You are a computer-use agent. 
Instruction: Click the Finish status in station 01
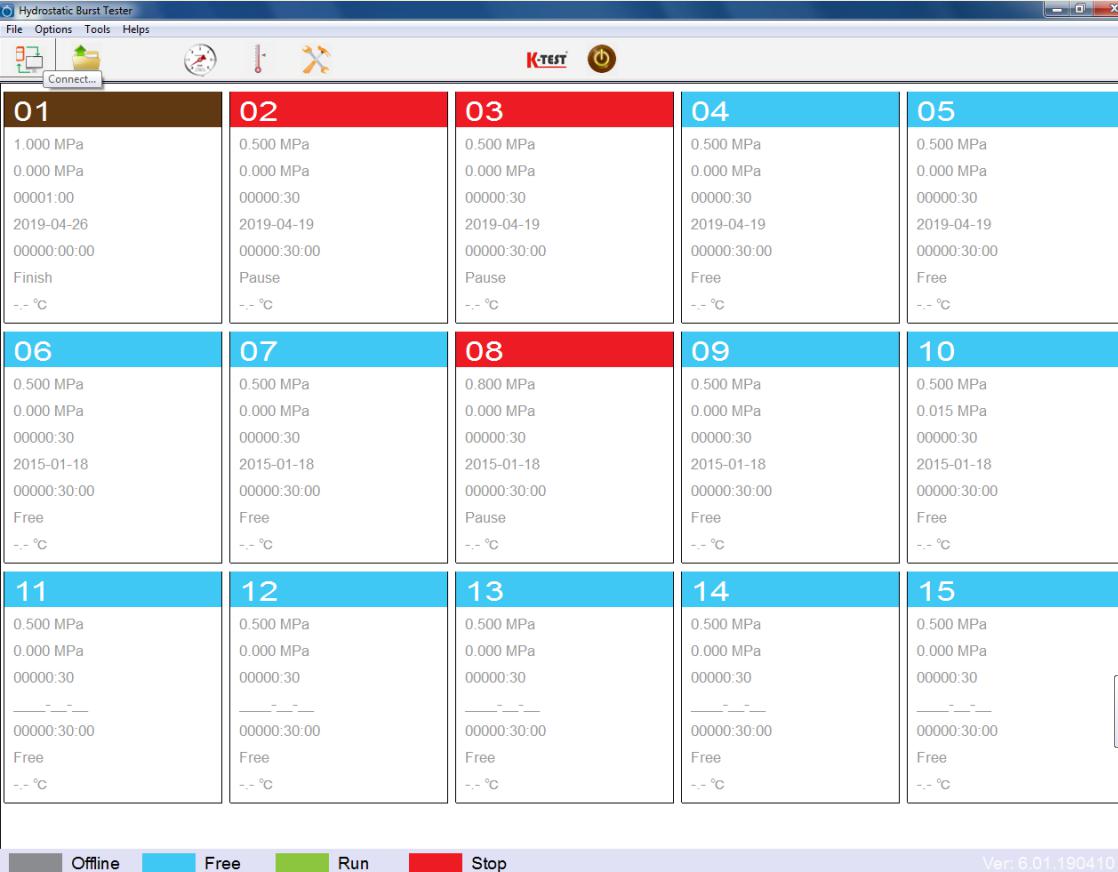[x=33, y=278]
